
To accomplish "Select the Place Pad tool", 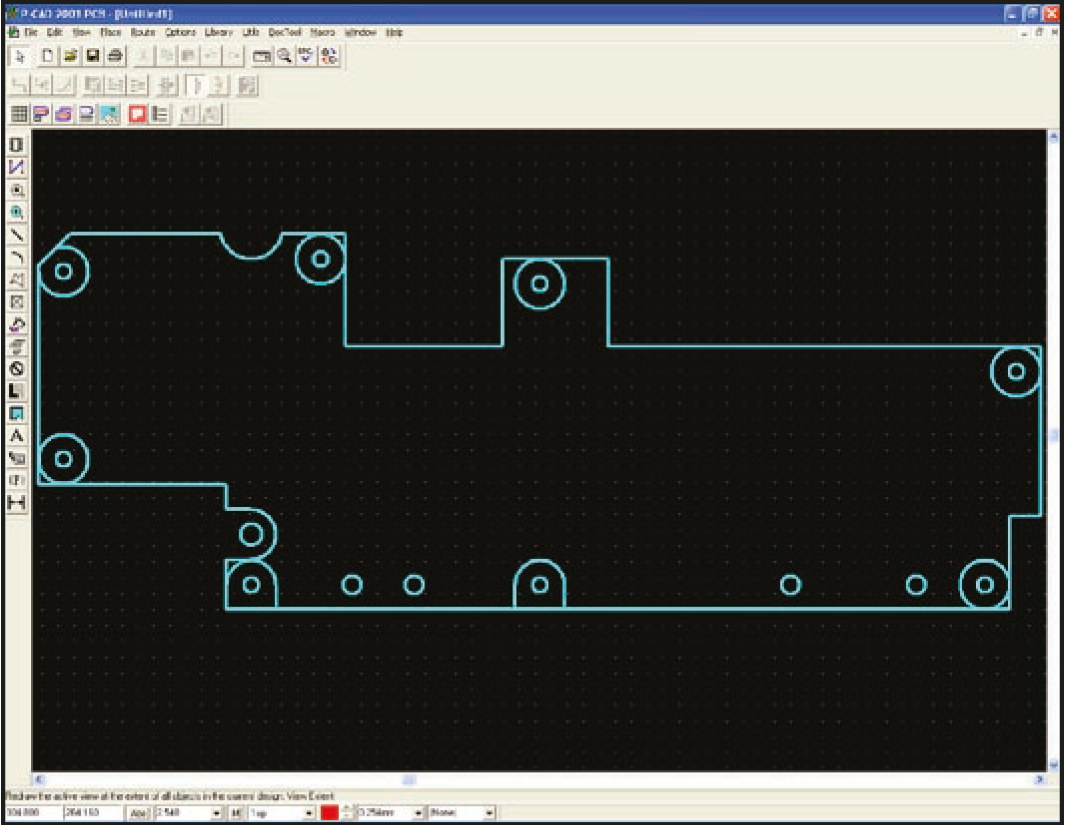I will [17, 190].
